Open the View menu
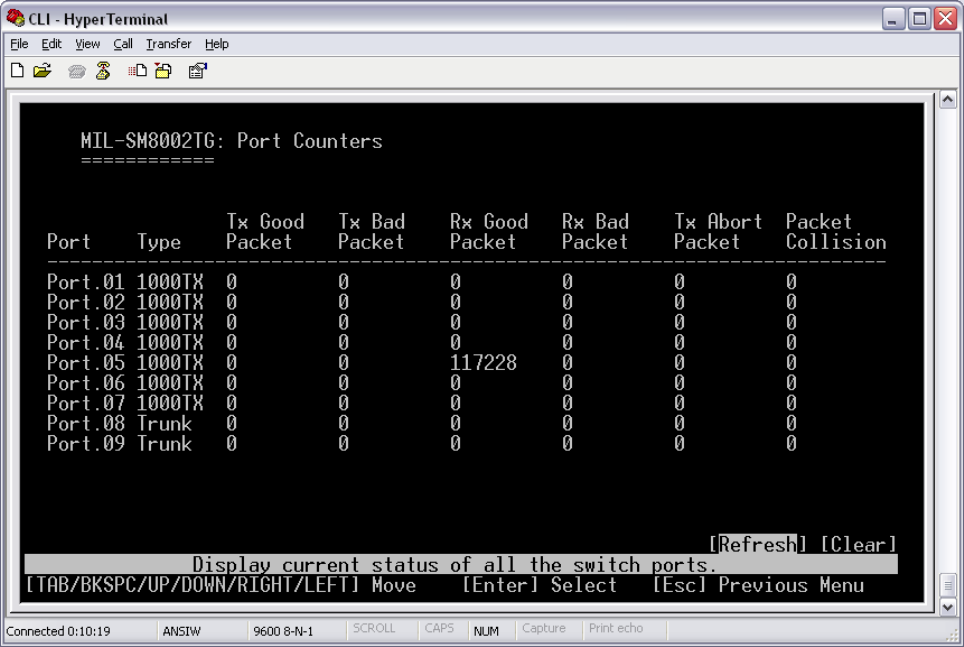 pos(87,44)
